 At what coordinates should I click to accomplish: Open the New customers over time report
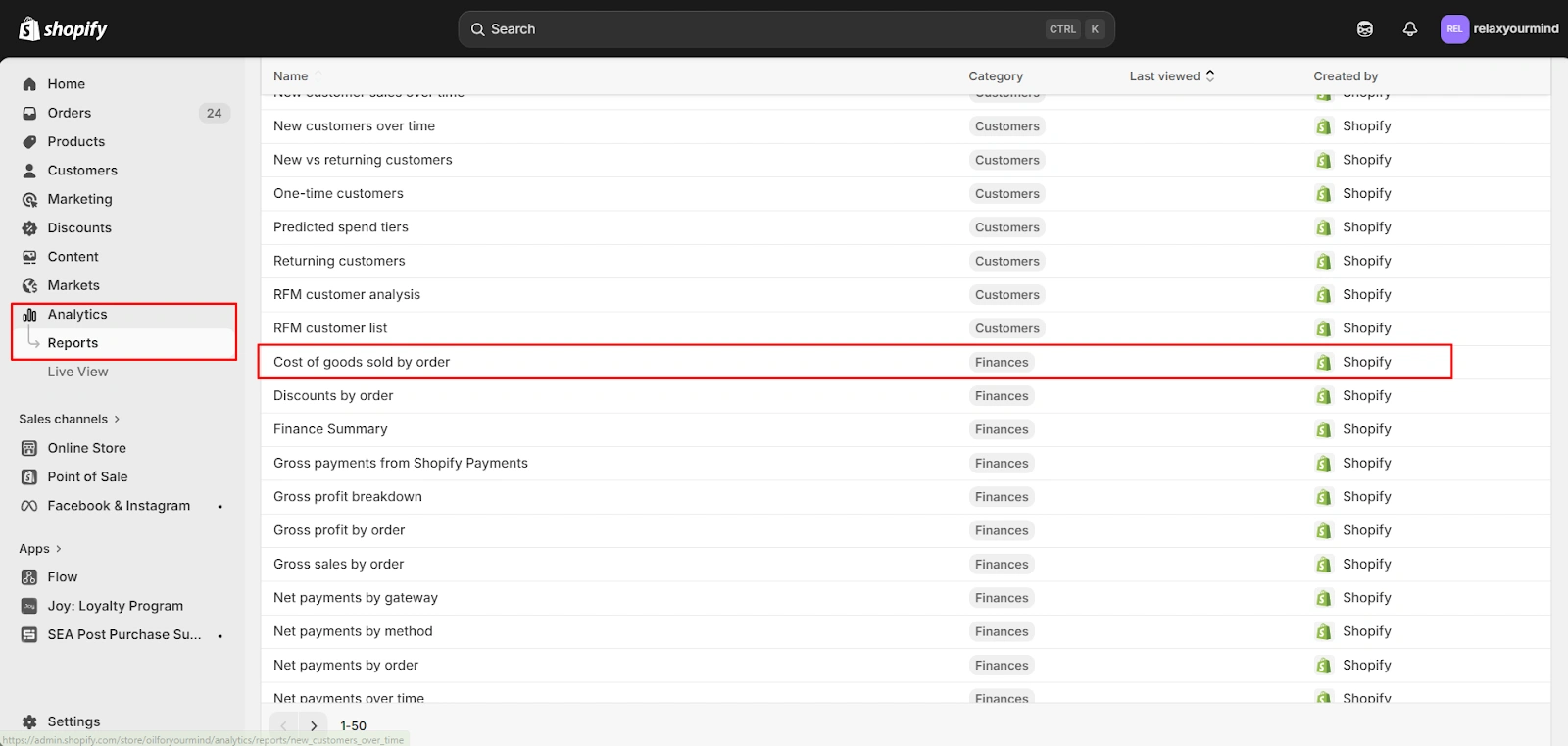[354, 126]
